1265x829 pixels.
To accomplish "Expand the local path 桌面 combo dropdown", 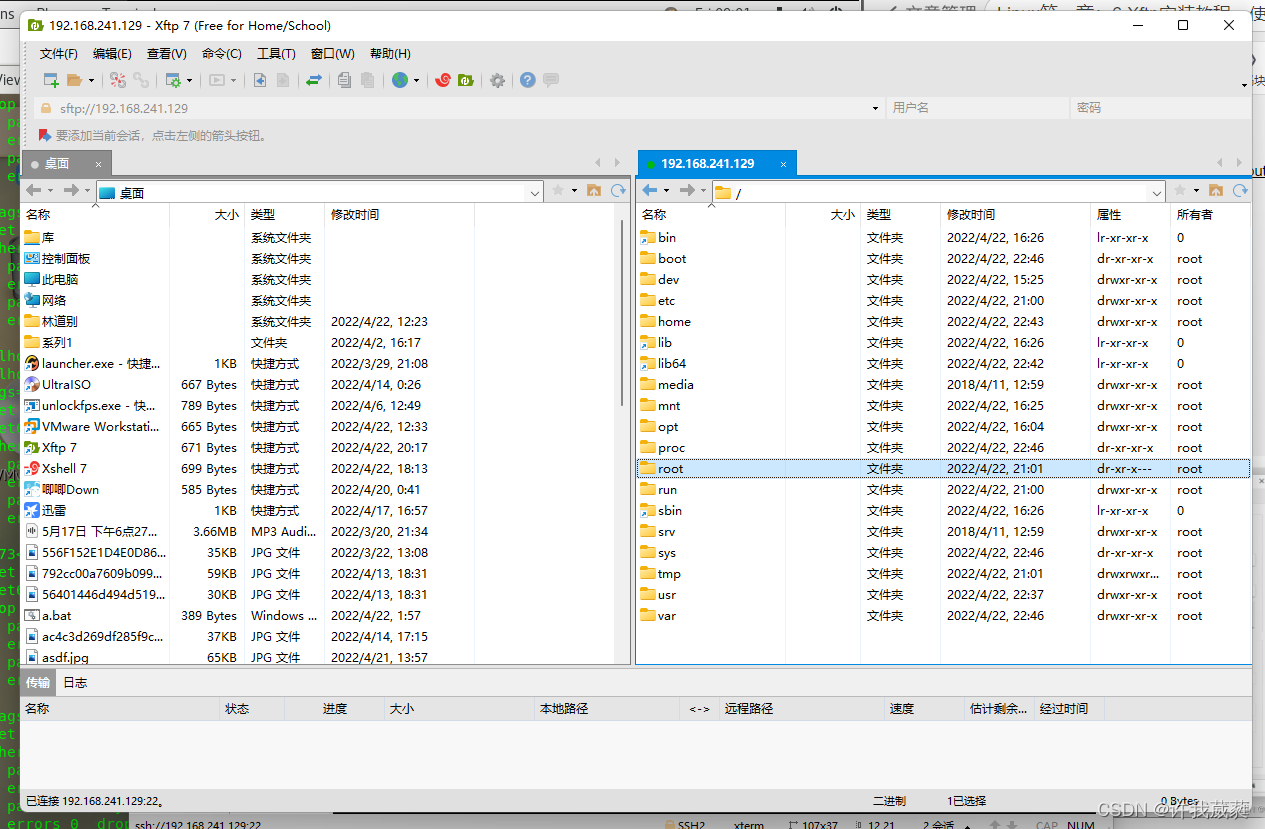I will (534, 193).
